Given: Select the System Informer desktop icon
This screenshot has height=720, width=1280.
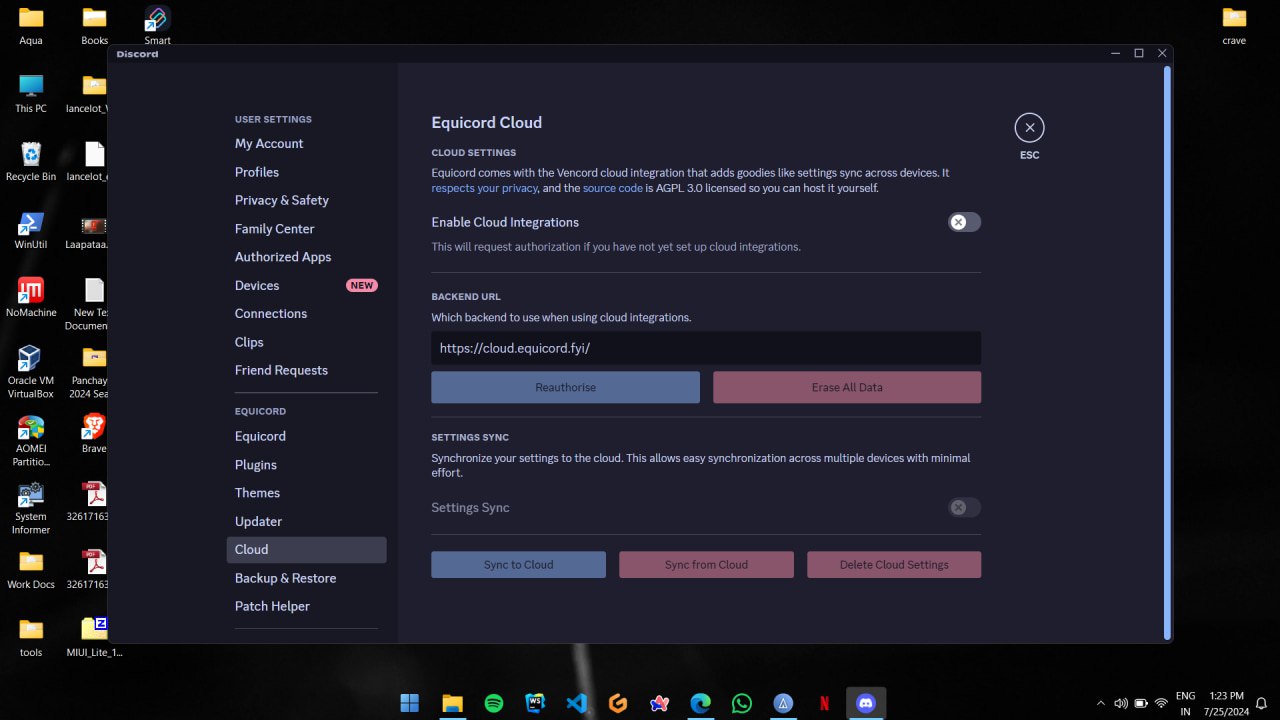Looking at the screenshot, I should click(x=31, y=508).
